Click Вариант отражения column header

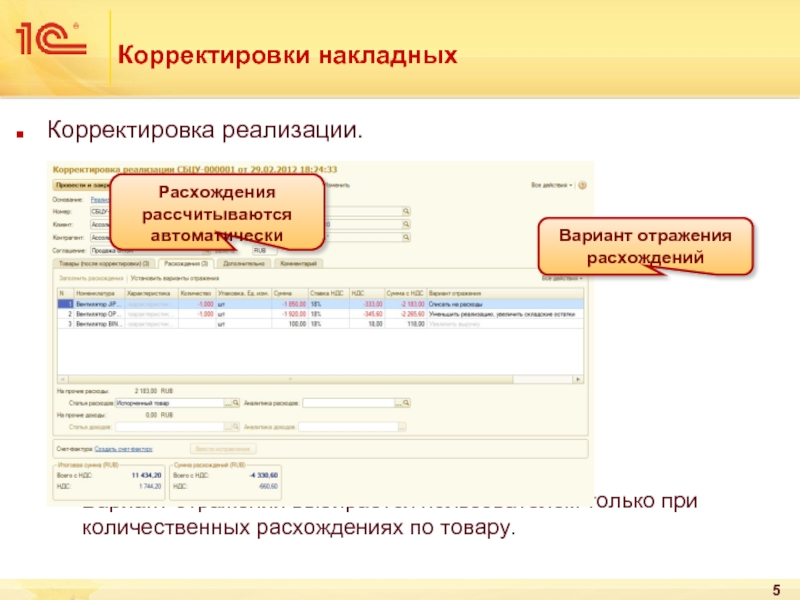tap(505, 293)
